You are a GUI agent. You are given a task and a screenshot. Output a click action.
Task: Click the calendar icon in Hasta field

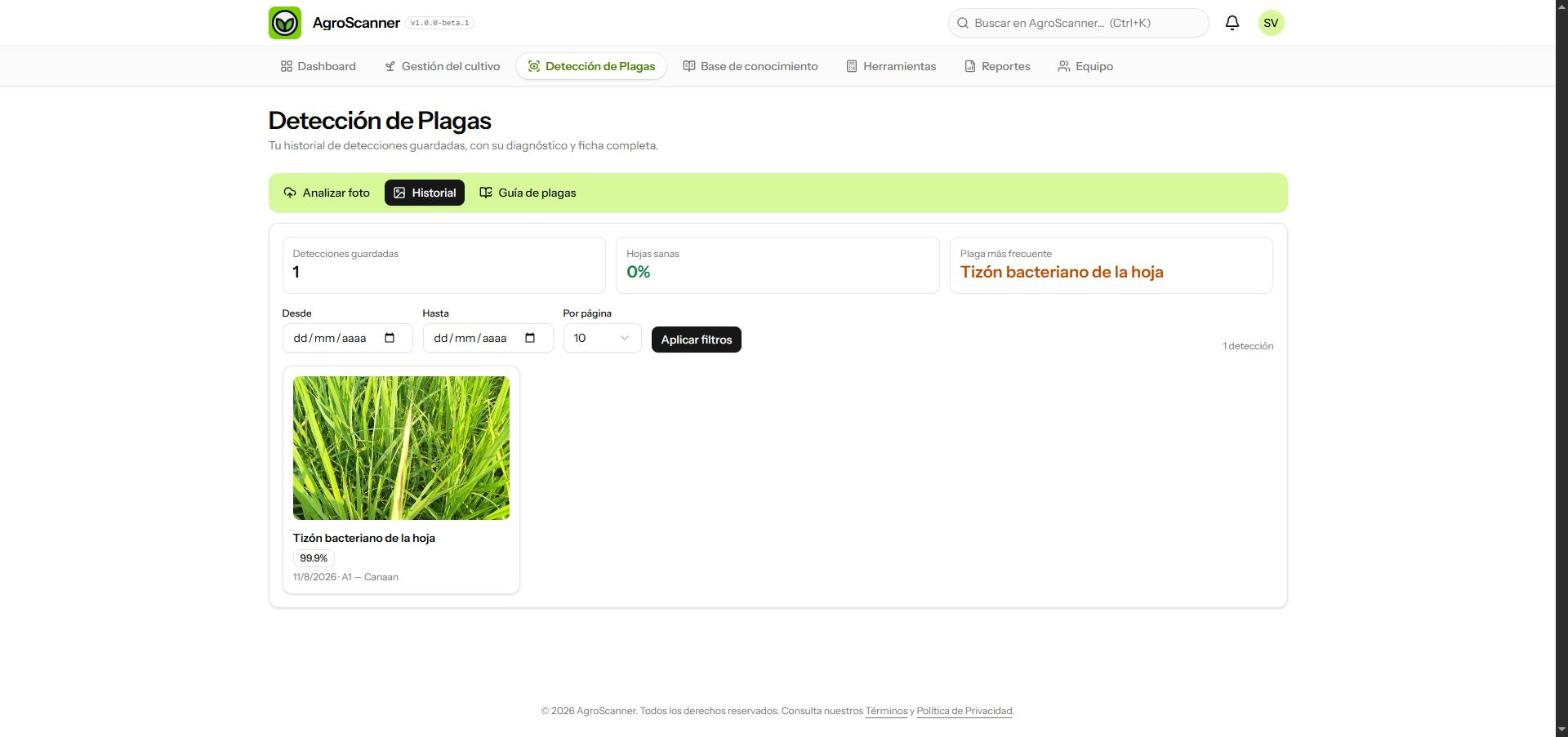pos(531,338)
